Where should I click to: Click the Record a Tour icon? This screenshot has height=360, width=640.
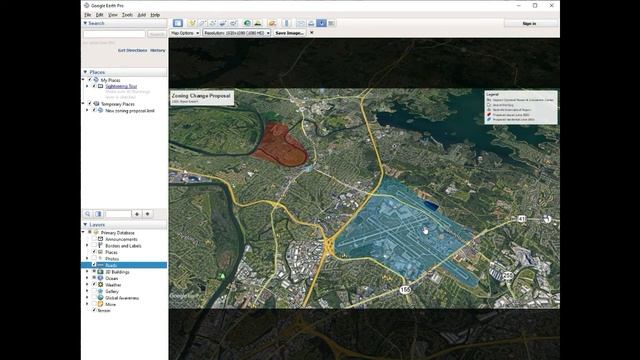pos(233,23)
